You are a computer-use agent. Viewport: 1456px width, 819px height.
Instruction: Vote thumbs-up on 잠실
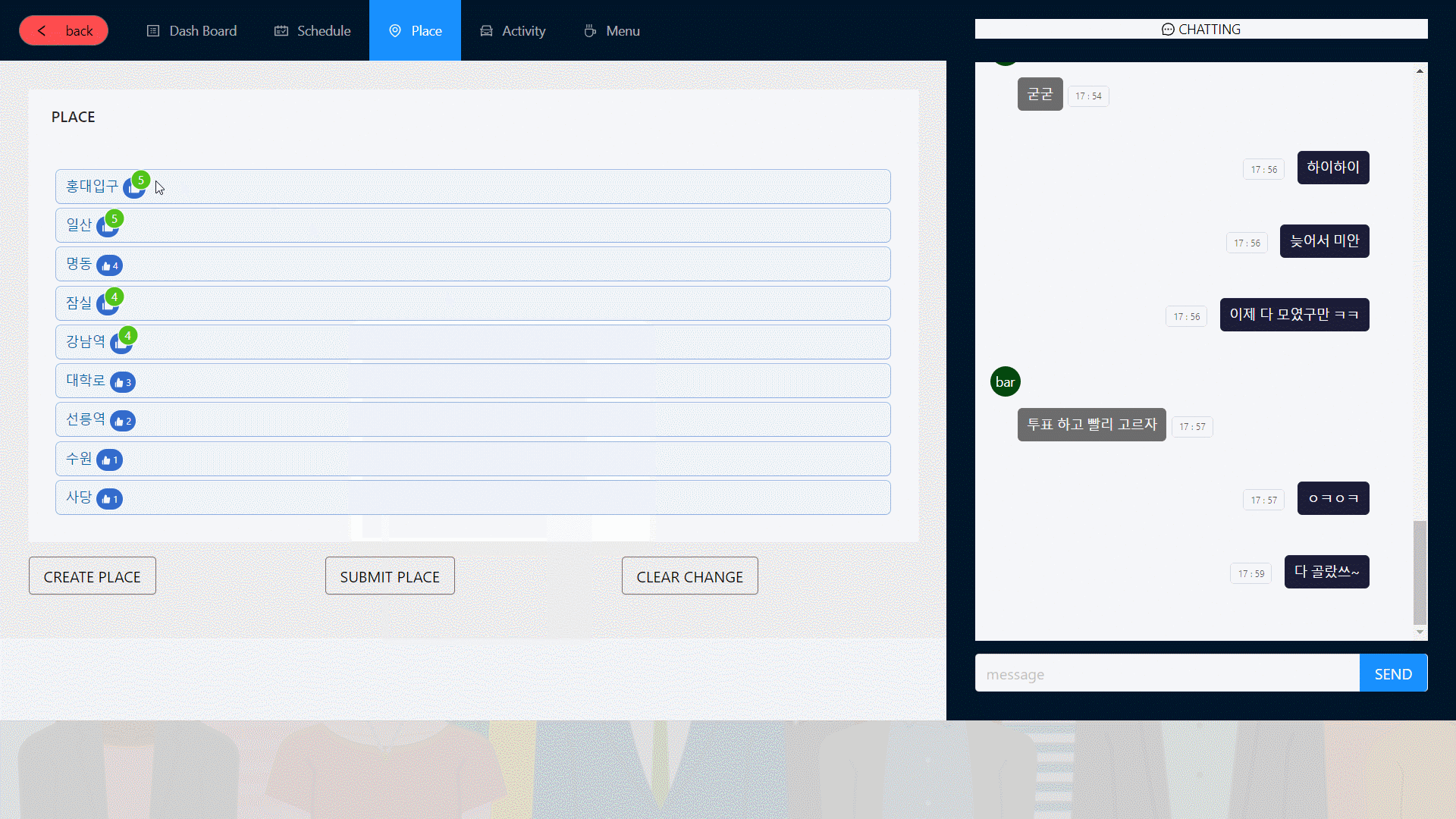pos(106,305)
